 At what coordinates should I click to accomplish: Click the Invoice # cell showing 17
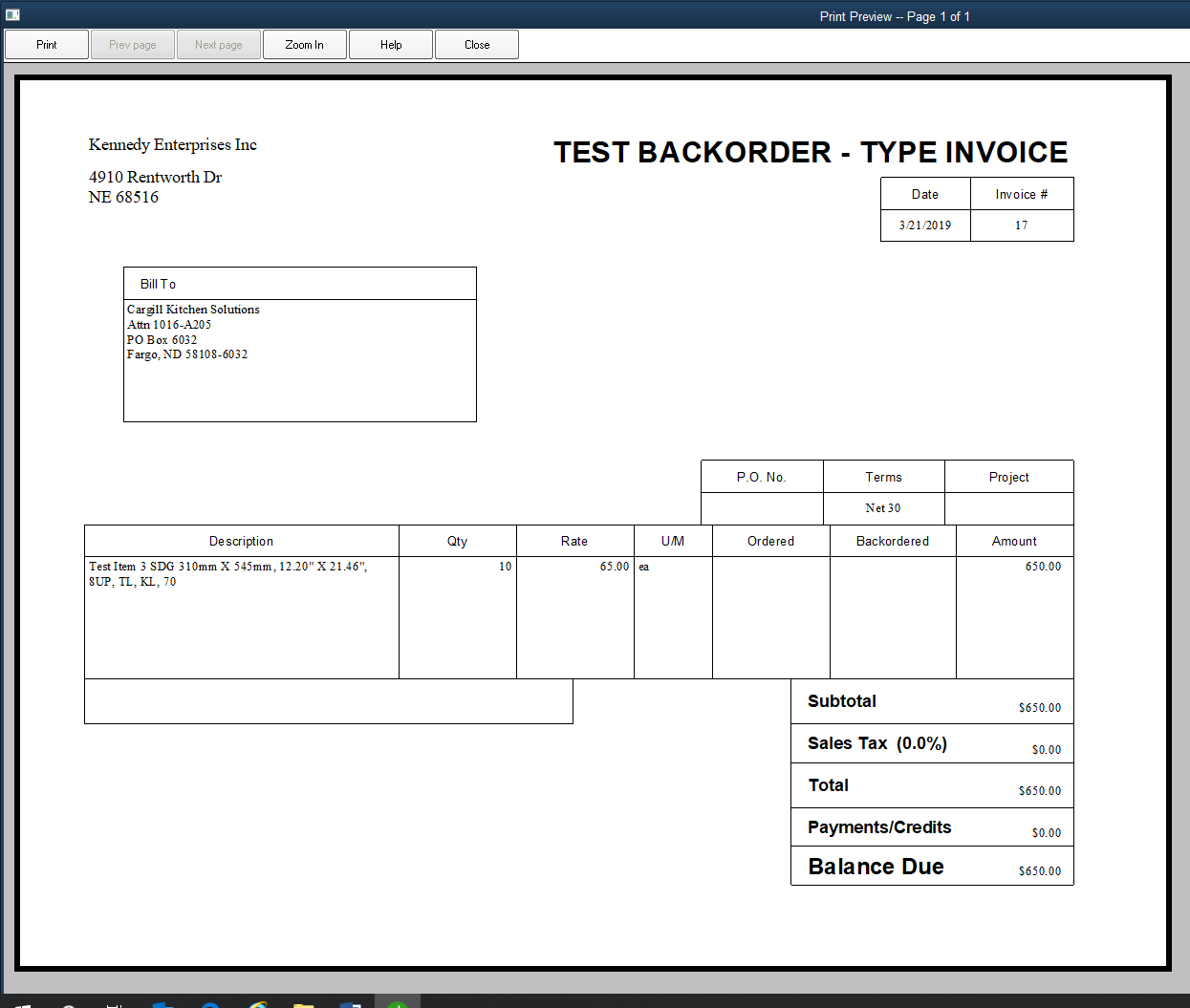point(1022,225)
